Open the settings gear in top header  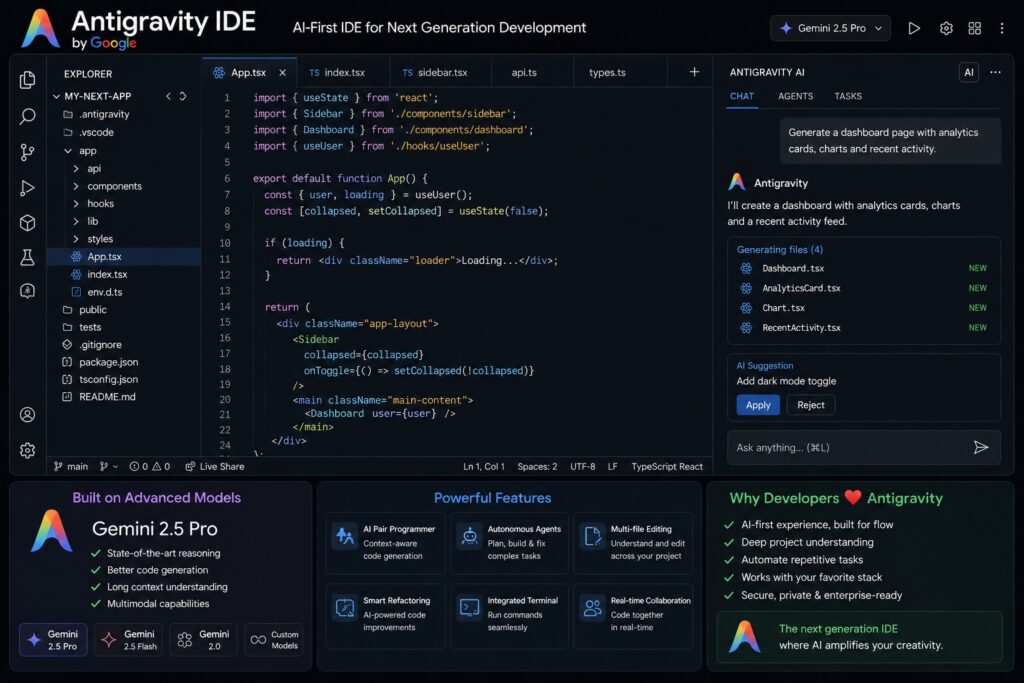click(x=946, y=28)
